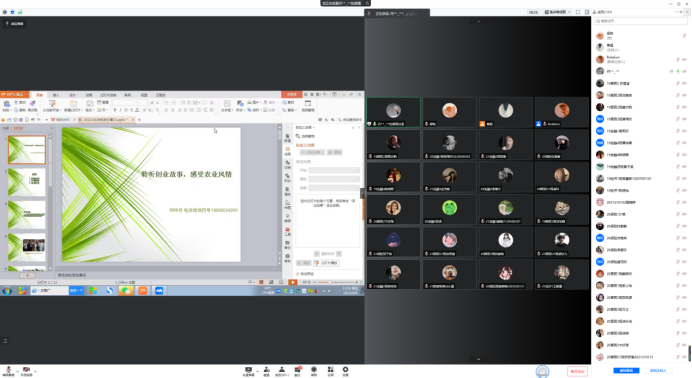Open the Insert tab in WPS ribbon
The height and width of the screenshot is (378, 692).
56,95
